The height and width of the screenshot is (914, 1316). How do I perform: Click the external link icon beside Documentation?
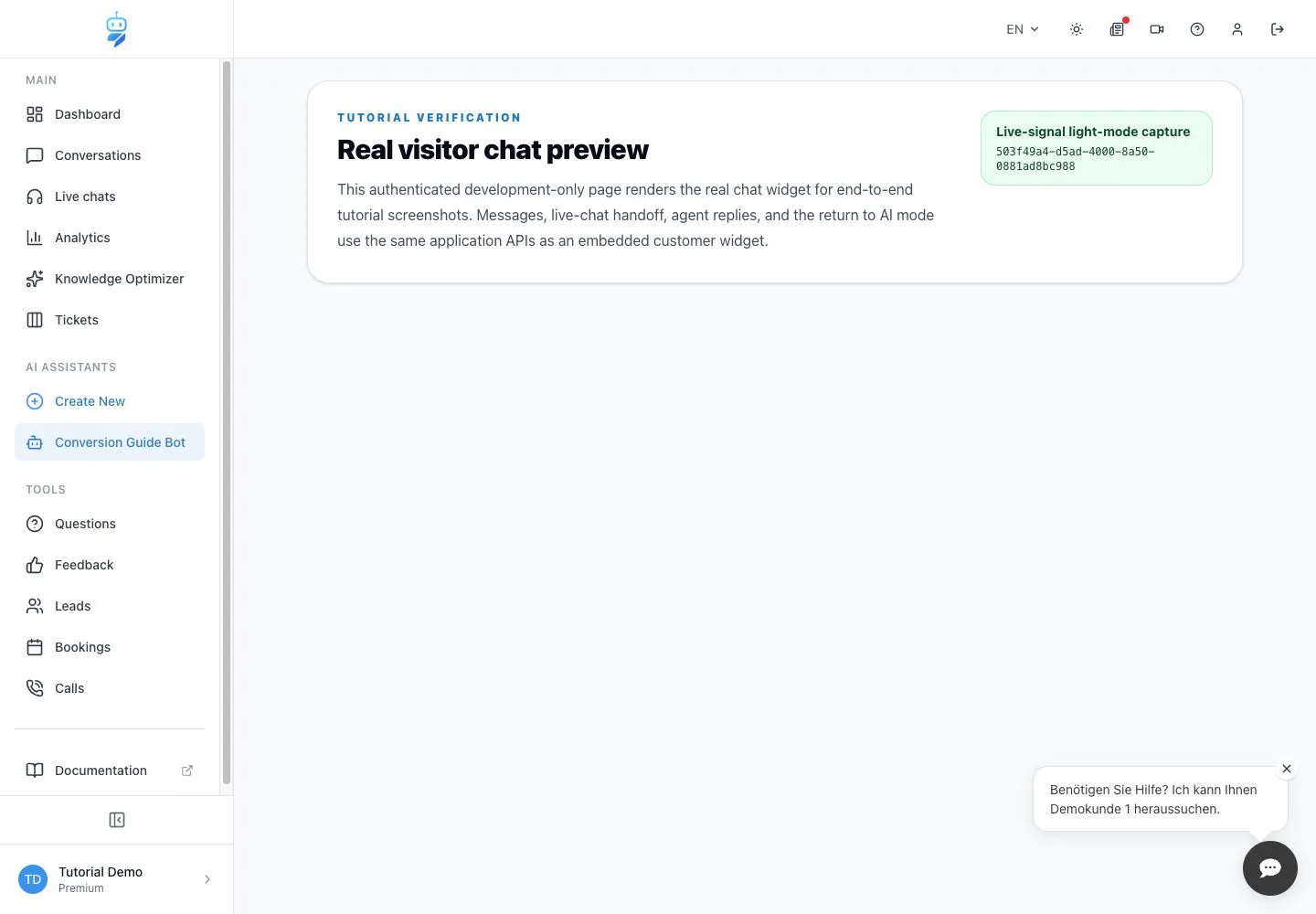click(x=187, y=771)
